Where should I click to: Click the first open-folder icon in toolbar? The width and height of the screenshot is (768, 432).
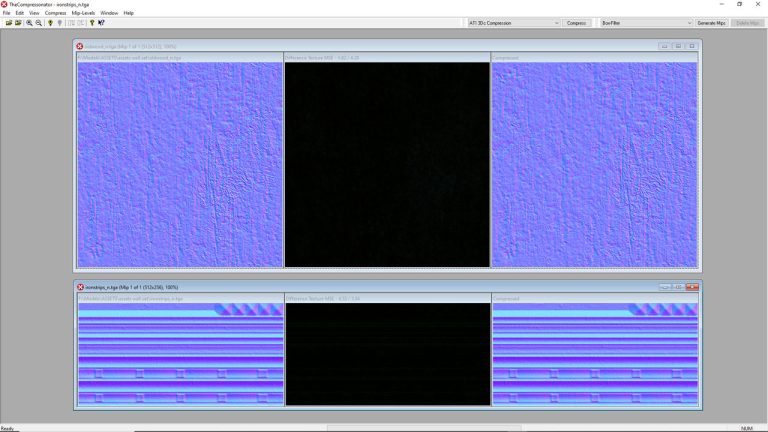9,22
